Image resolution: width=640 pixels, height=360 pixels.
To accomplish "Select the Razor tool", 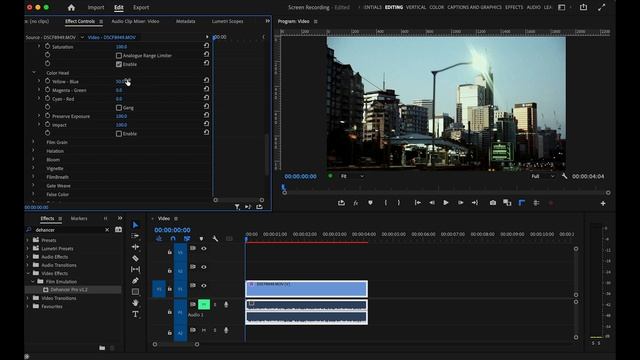I will coord(136,258).
